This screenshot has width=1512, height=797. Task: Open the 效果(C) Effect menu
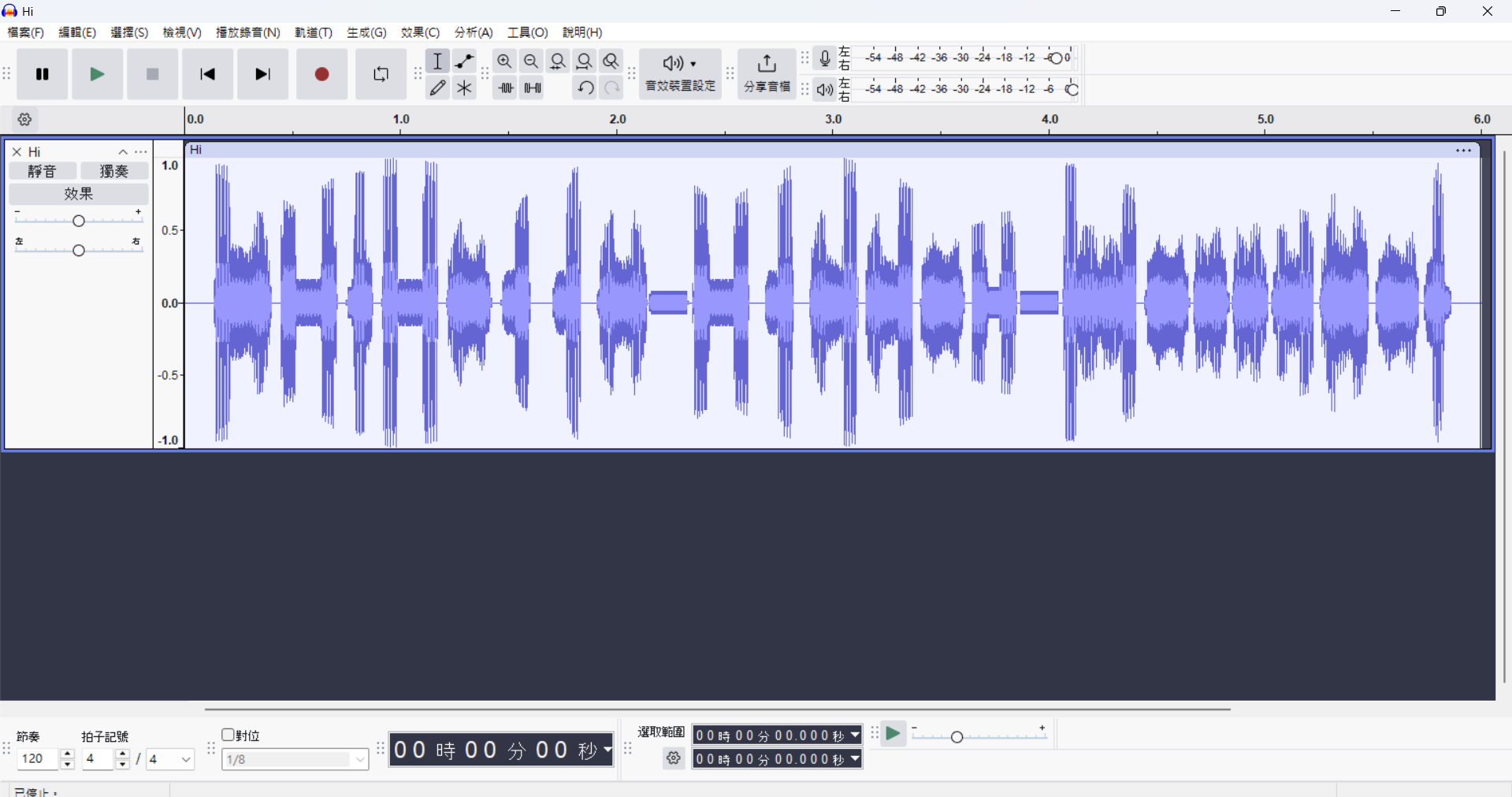420,32
